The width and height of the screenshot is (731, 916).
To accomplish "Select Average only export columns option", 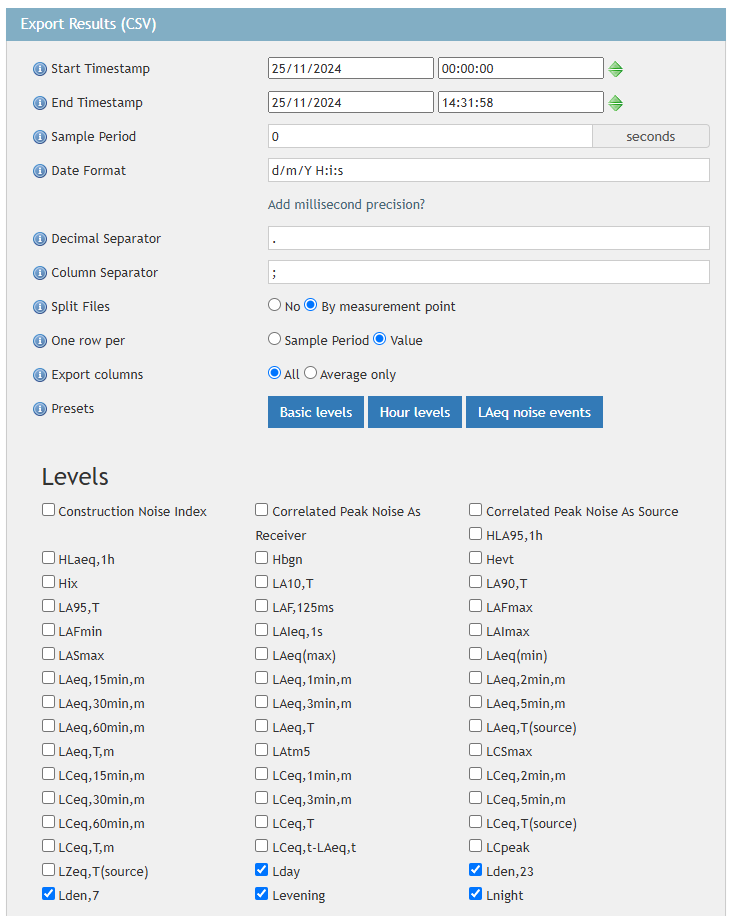I will pos(310,374).
